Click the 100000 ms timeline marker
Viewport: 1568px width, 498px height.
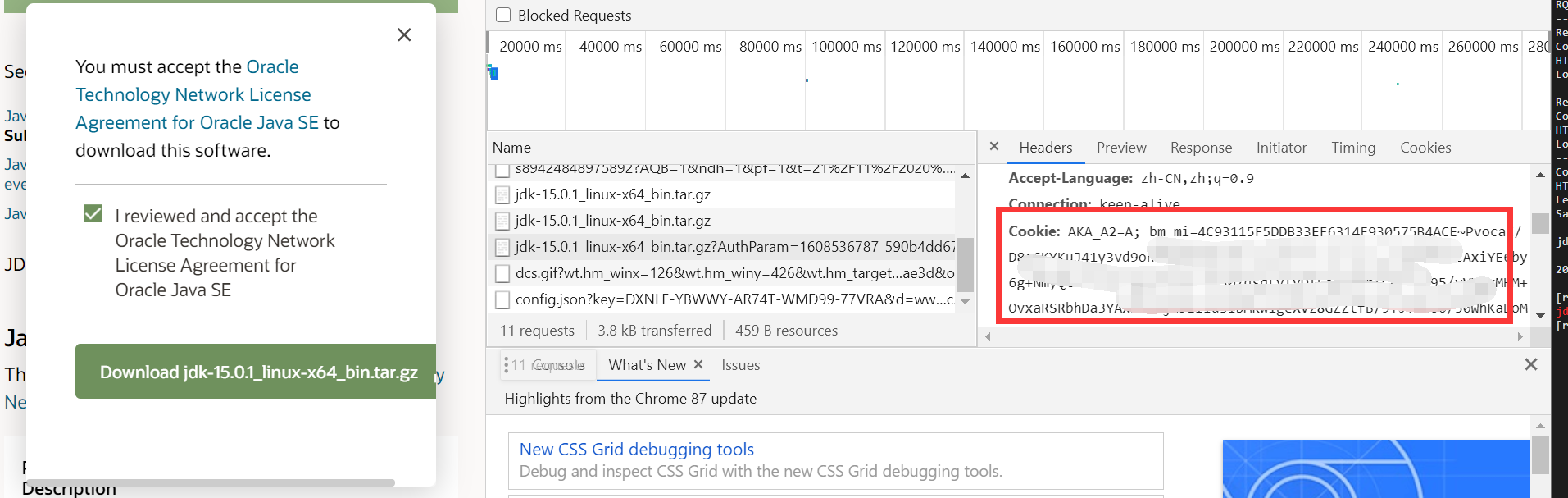pyautogui.click(x=846, y=47)
